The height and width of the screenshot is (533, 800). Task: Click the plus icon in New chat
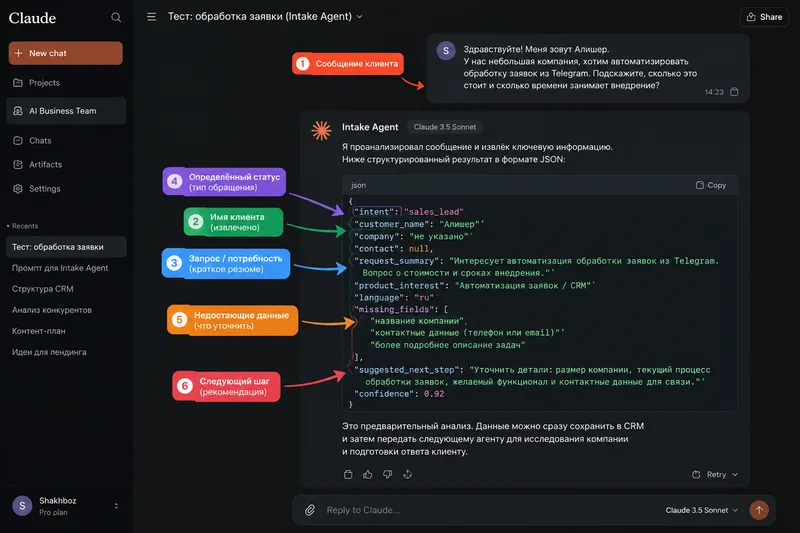click(18, 53)
